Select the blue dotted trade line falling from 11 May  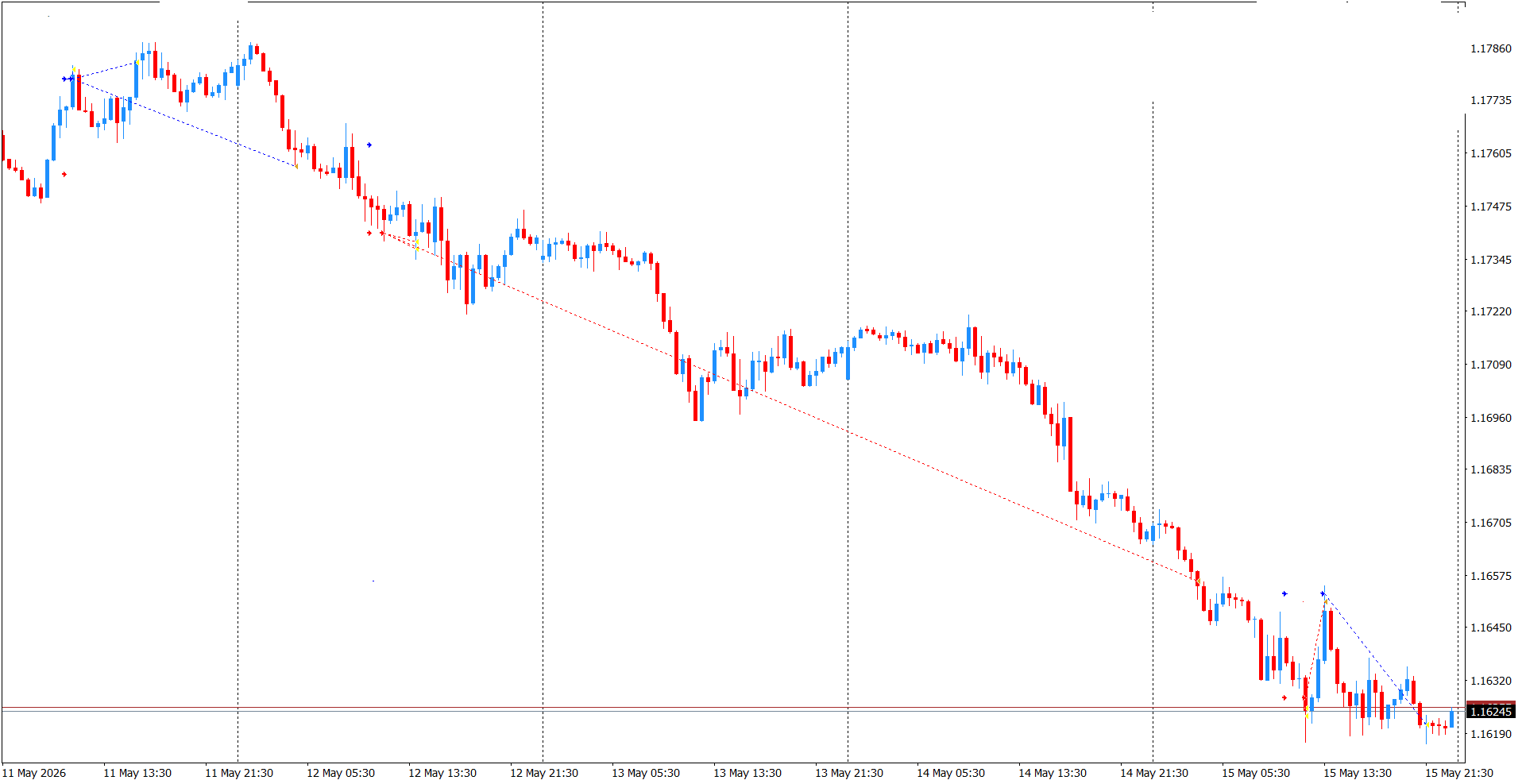point(184,122)
